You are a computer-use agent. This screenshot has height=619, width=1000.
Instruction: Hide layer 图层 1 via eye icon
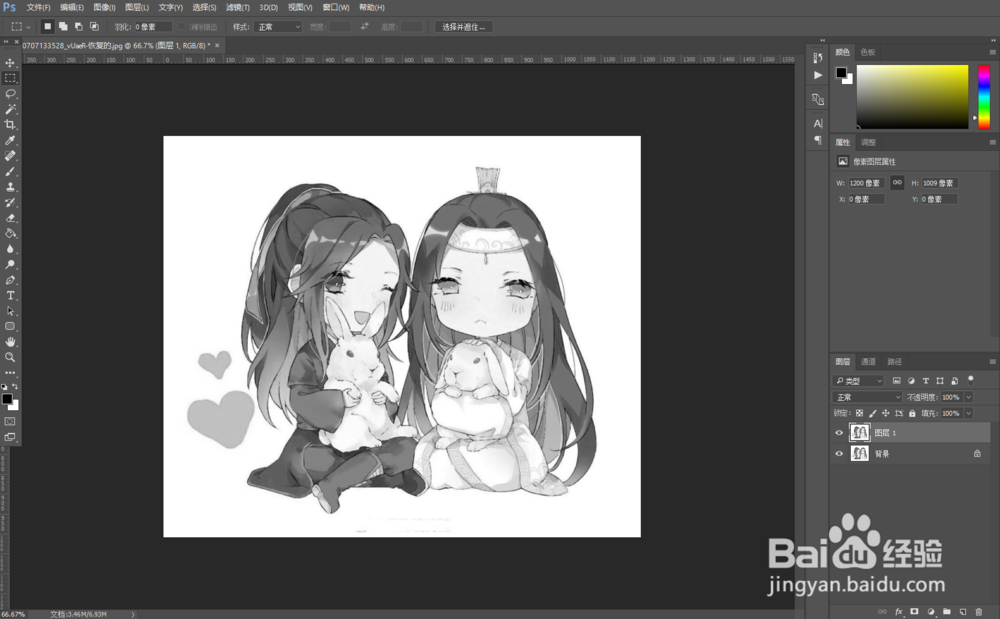[x=839, y=433]
